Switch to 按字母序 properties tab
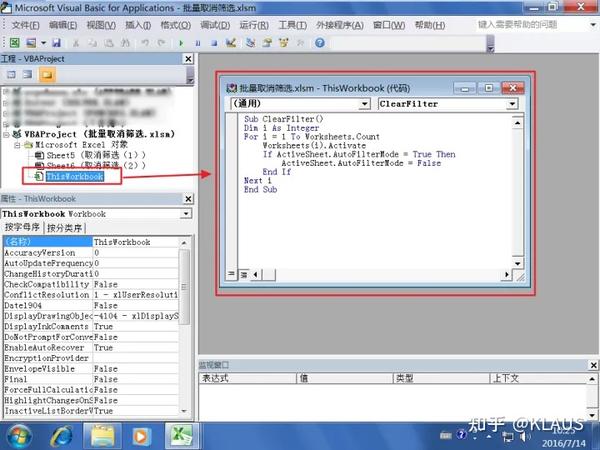 (22, 227)
